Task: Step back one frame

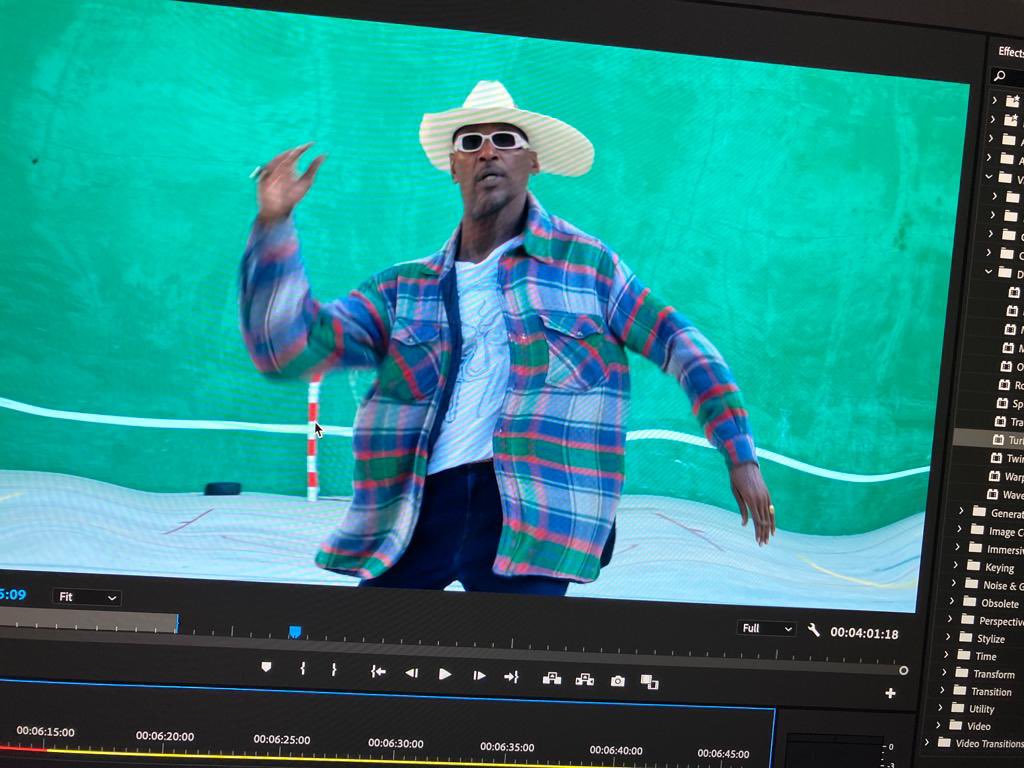Action: (411, 673)
